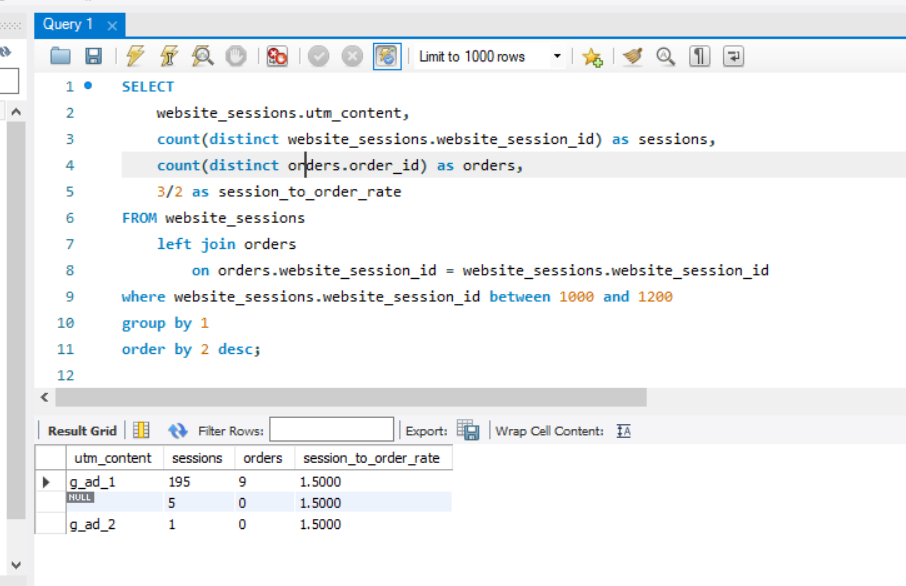
Task: Rollback transaction X icon
Action: point(352,56)
